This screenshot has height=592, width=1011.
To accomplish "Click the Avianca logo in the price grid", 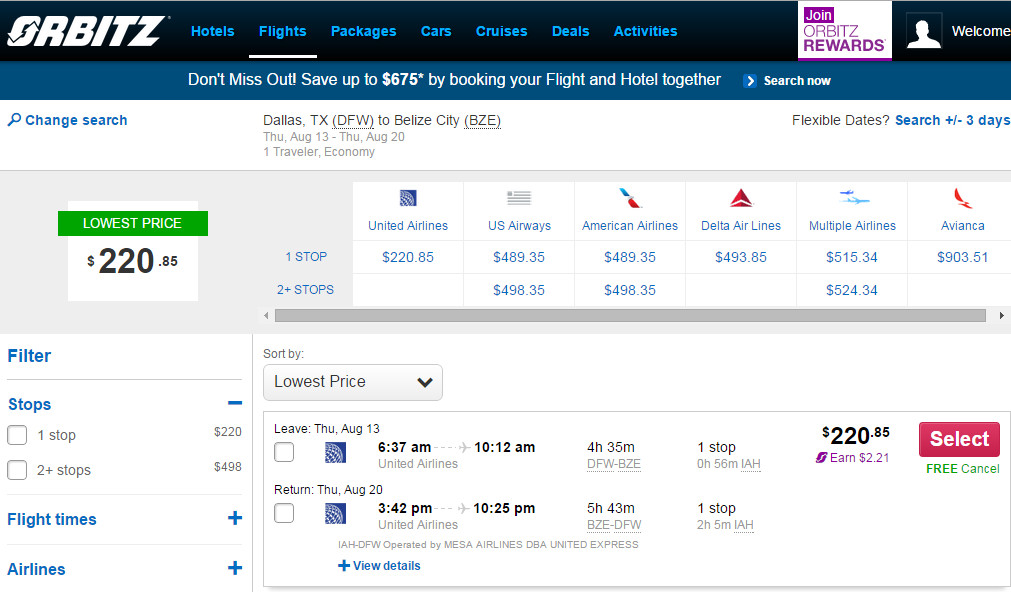I will 963,198.
